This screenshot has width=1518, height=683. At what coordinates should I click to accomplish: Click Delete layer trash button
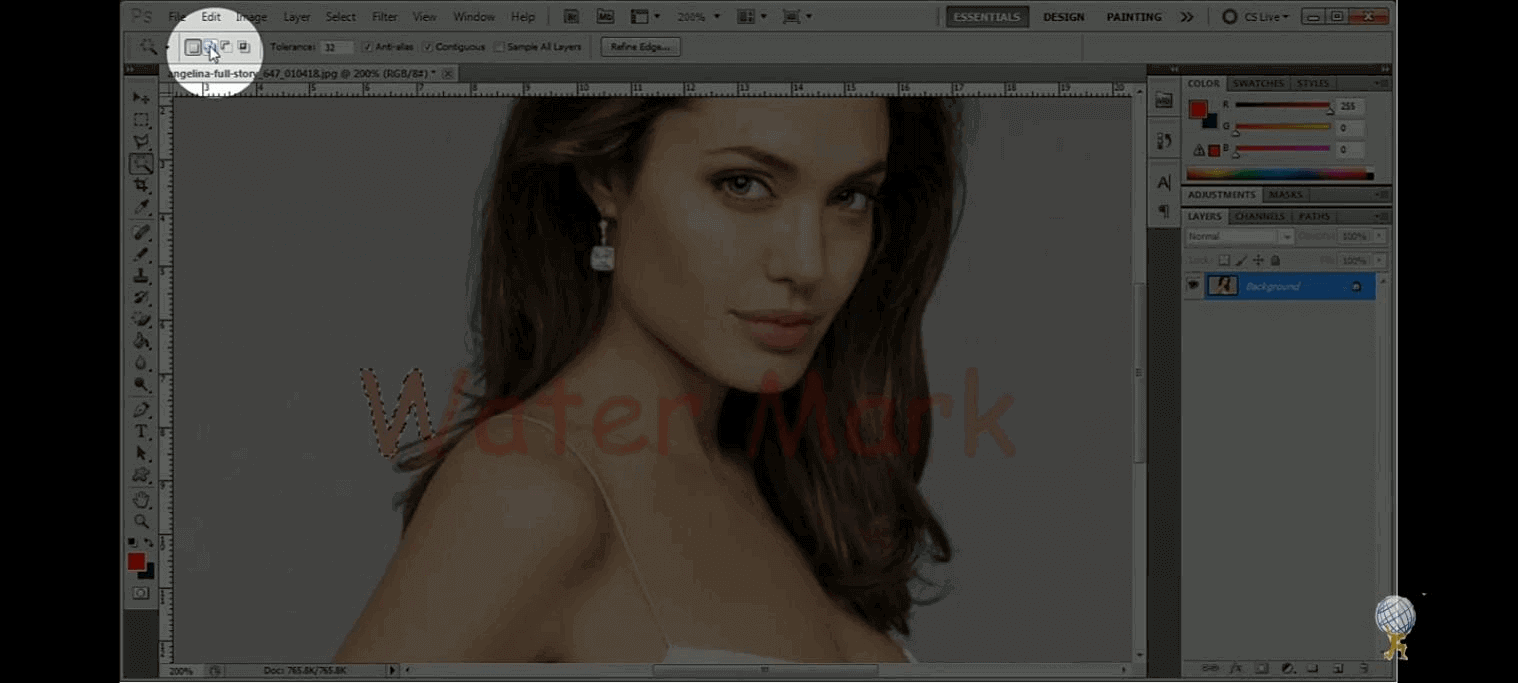(x=1363, y=668)
